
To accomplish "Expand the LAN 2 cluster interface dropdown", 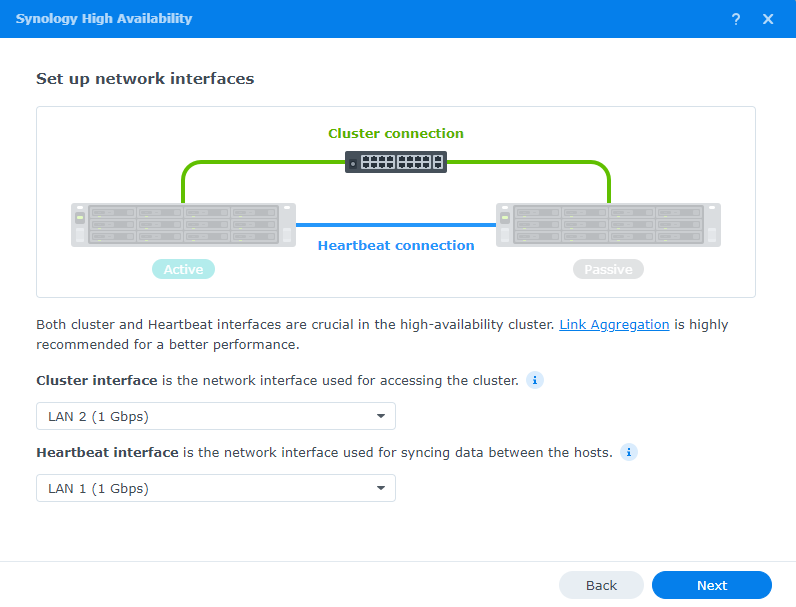I will (x=216, y=416).
